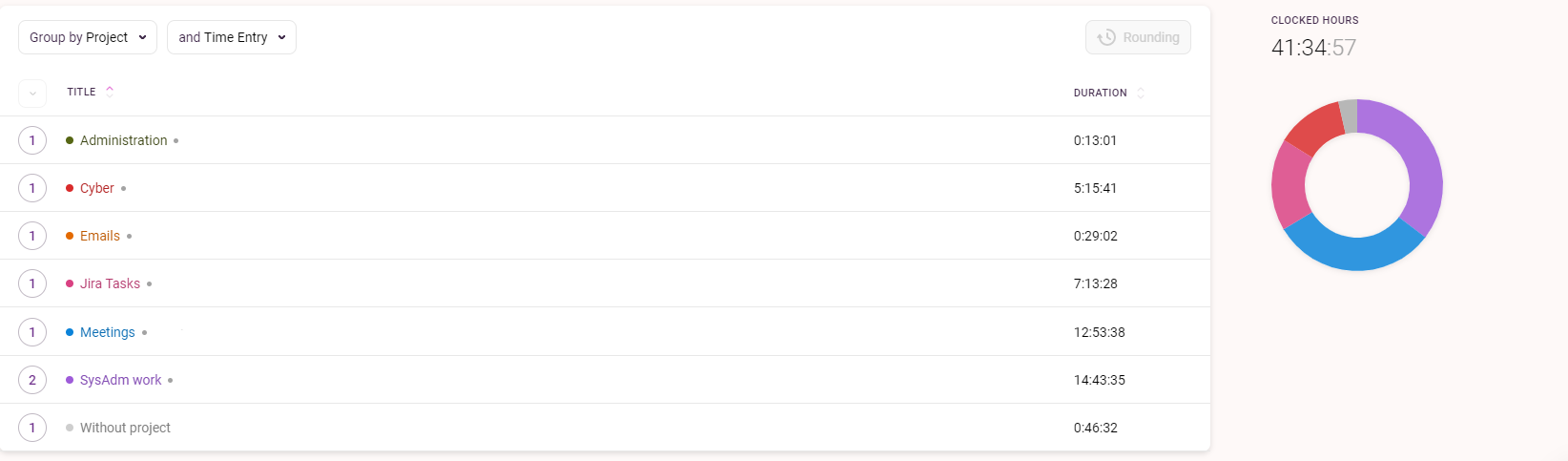1568x461 pixels.
Task: Toggle the expand-all chevron in the header row
Action: point(32,93)
